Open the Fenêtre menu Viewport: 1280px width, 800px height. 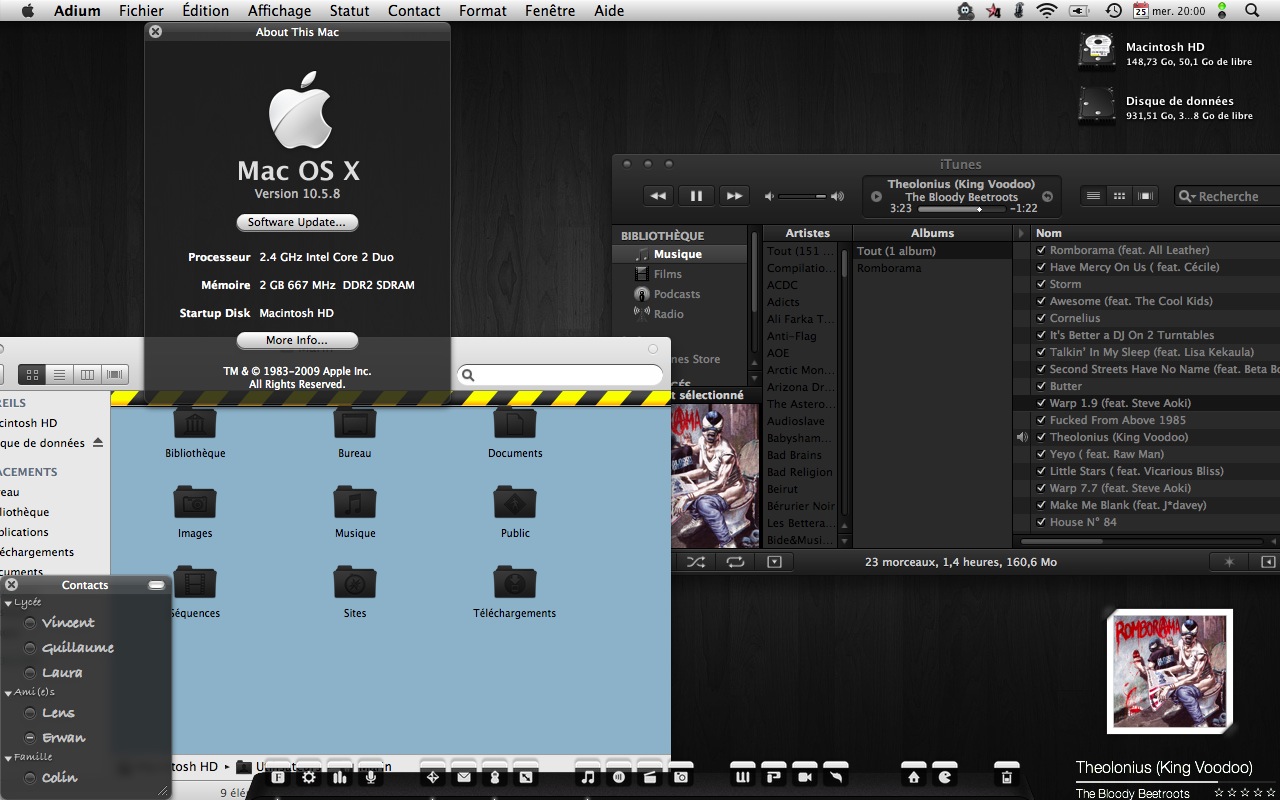(550, 11)
